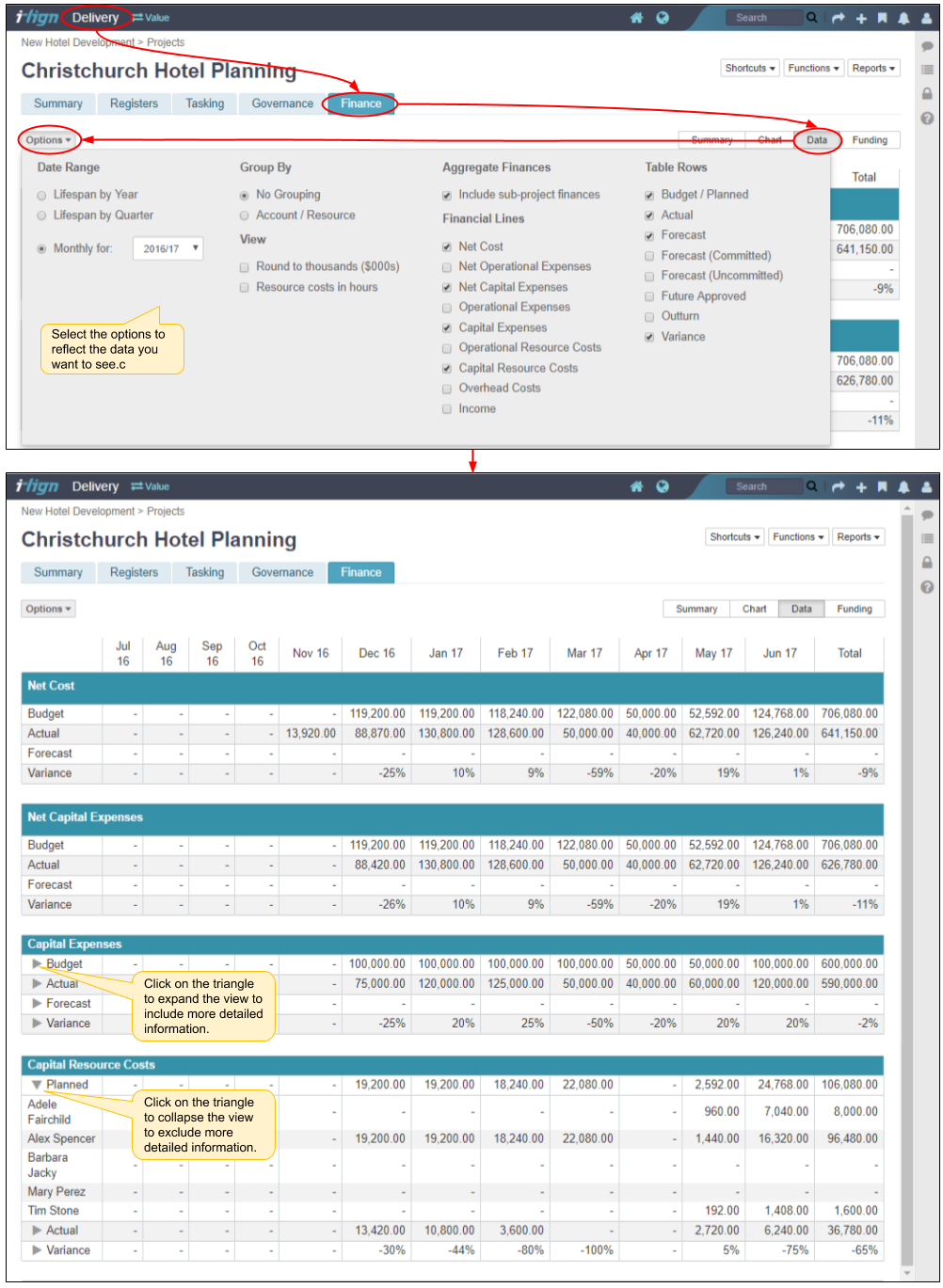Image resolution: width=943 pixels, height=1288 pixels.
Task: Open Shortcuts dropdown in the Options-panel view
Action: pos(750,69)
